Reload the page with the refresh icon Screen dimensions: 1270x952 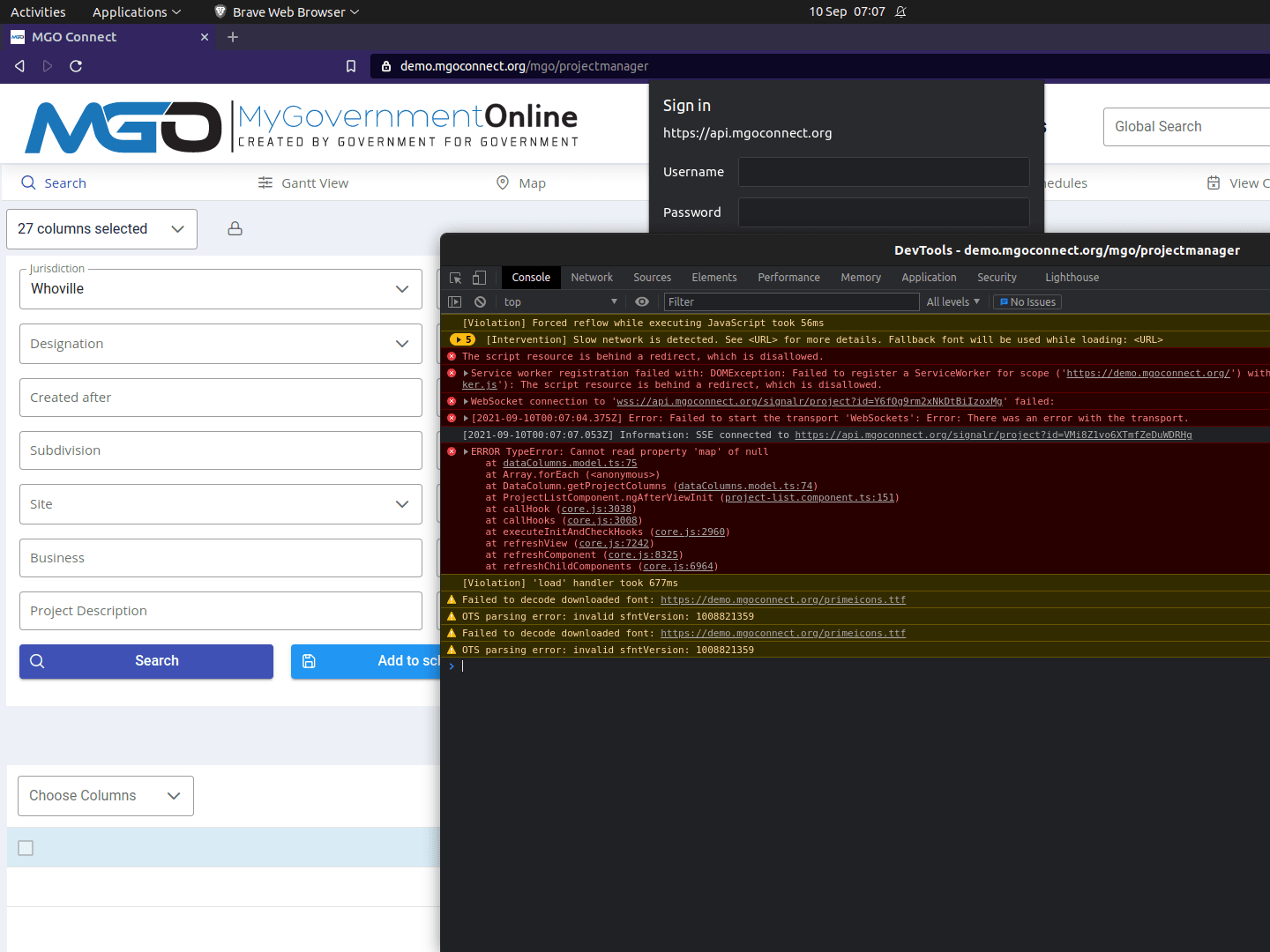(76, 66)
